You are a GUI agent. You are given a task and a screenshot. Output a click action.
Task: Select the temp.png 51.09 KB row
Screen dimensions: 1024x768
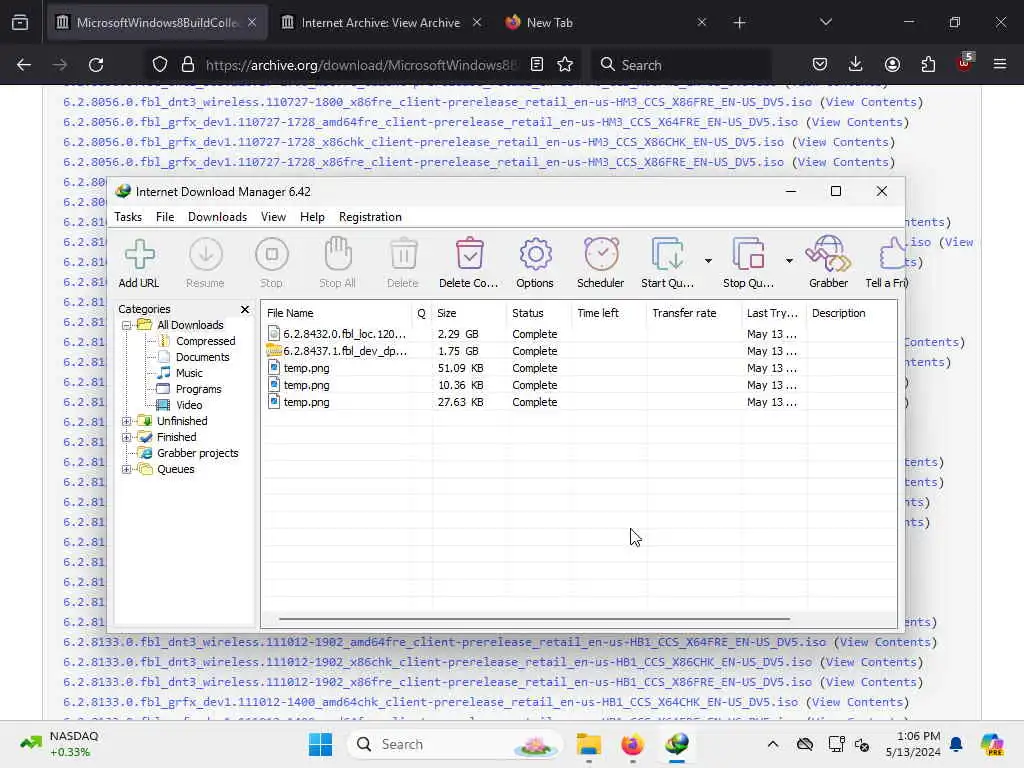[579, 368]
